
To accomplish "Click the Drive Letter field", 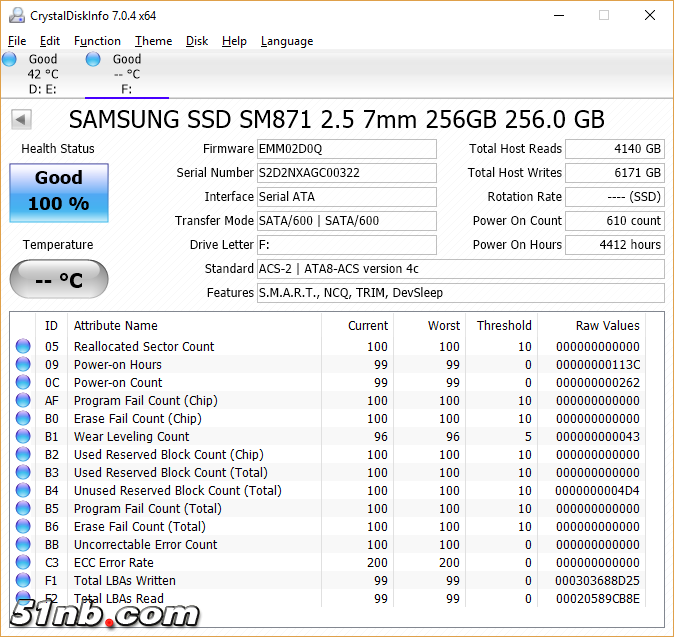I will click(x=346, y=245).
